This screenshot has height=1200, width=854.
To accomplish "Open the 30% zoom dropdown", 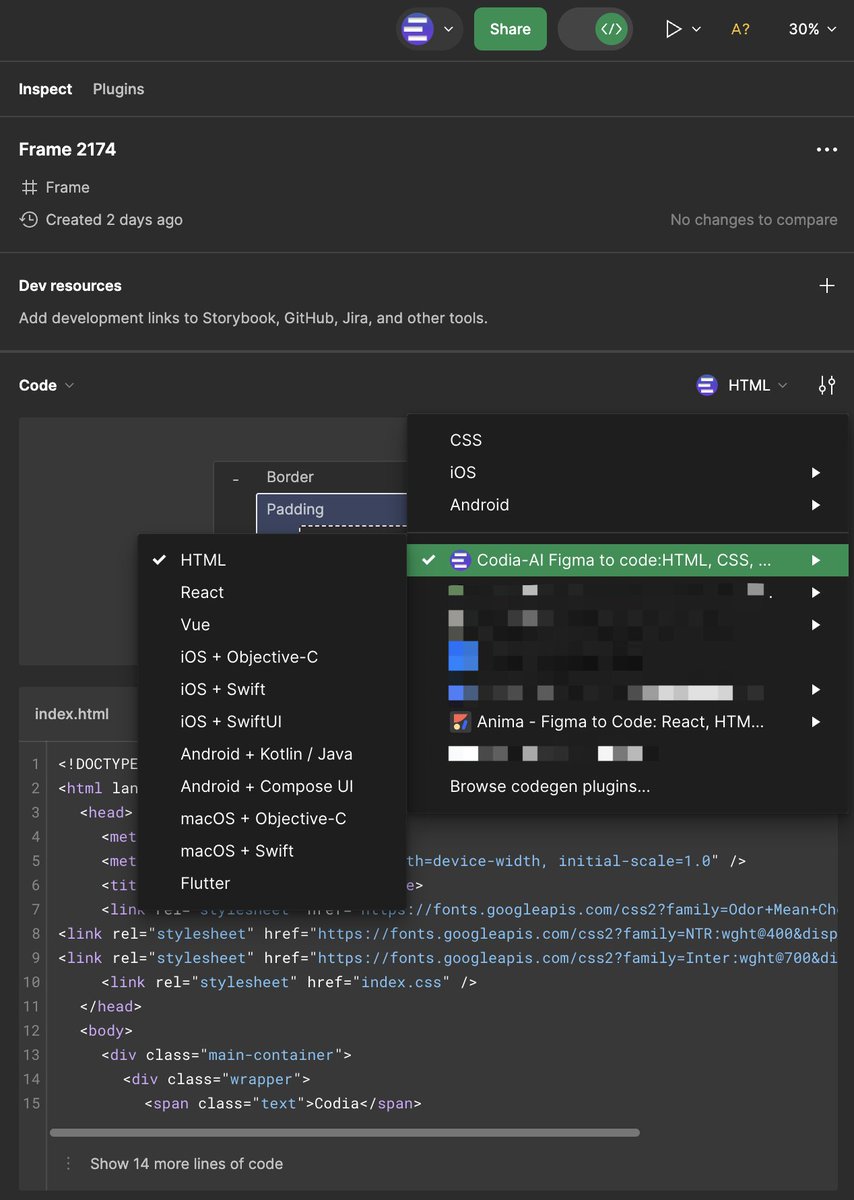I will click(x=812, y=29).
